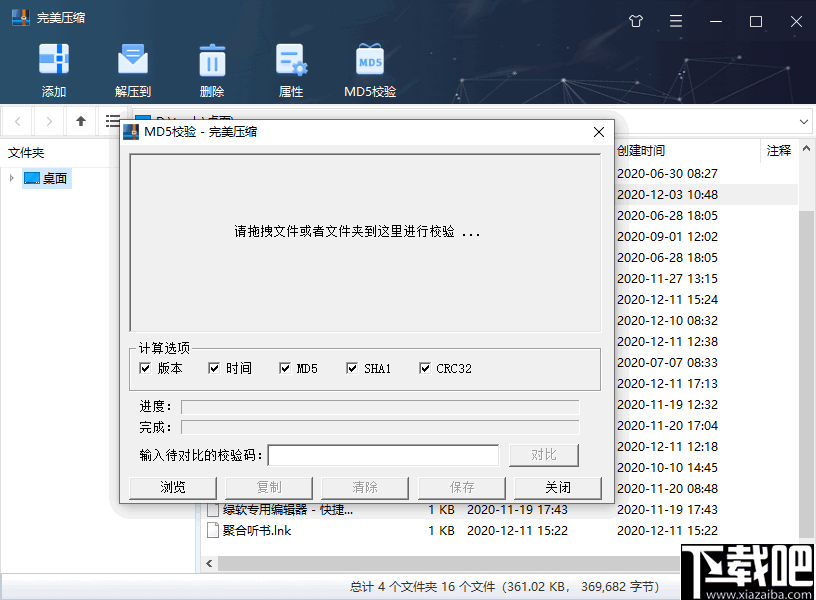The width and height of the screenshot is (816, 600).
Task: Click the scroll up arrow of file list
Action: pyautogui.click(x=806, y=149)
